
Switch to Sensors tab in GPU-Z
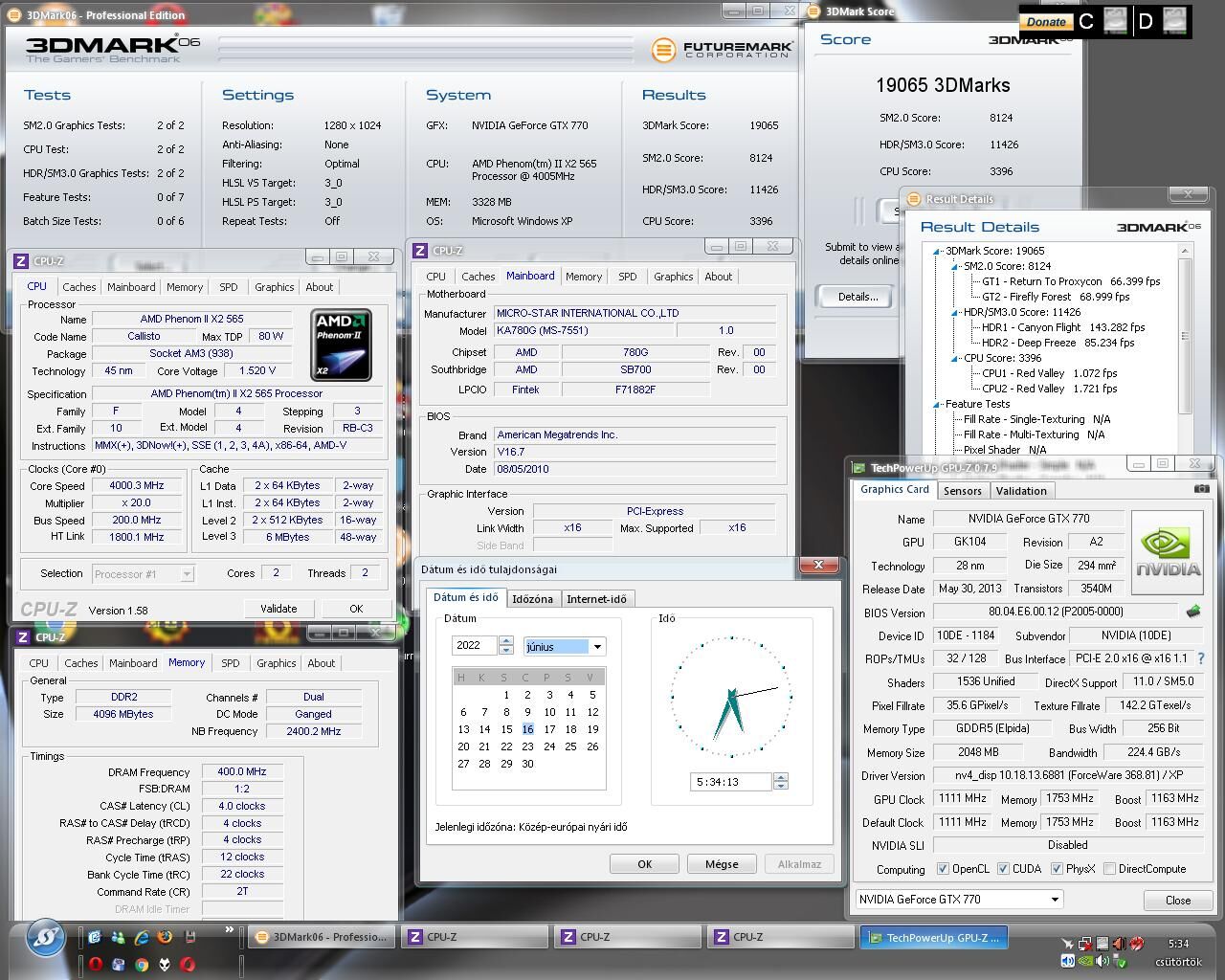coord(962,491)
